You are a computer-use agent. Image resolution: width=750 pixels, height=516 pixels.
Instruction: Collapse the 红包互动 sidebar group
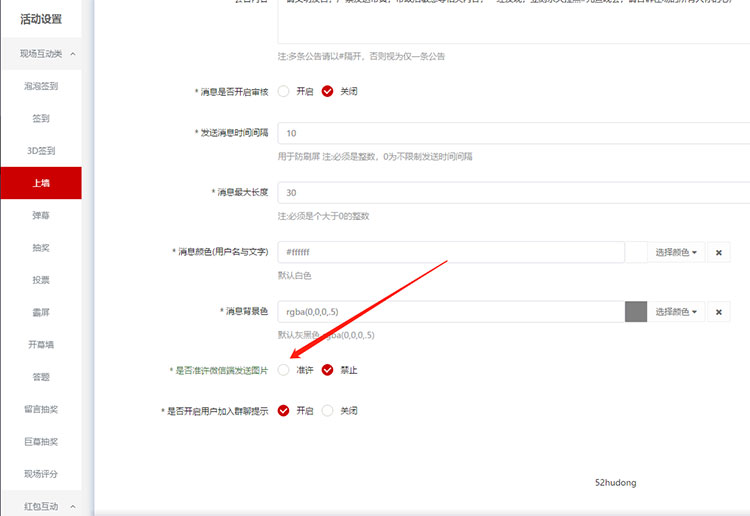[41, 506]
